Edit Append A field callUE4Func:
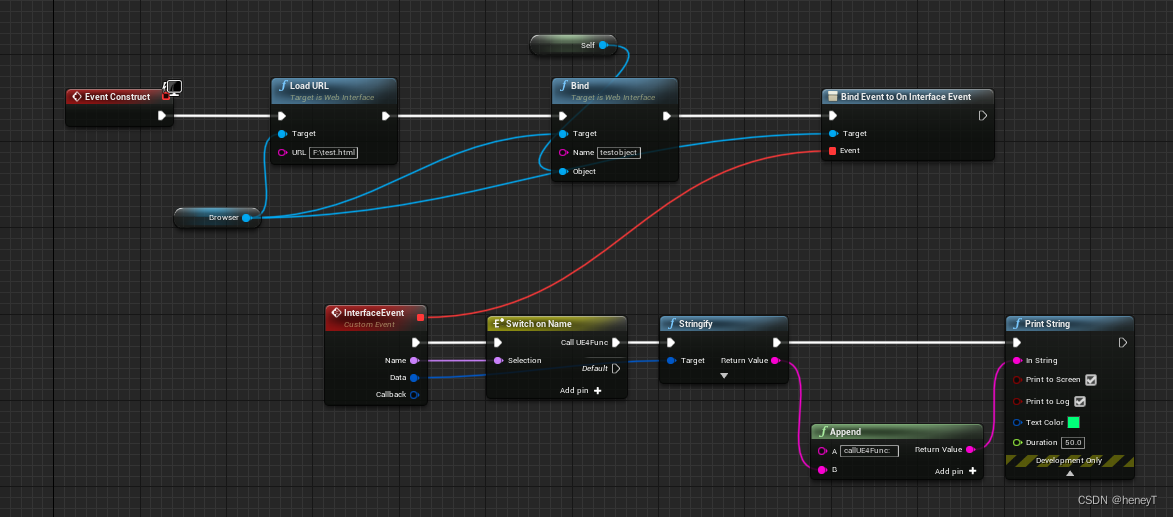This screenshot has width=1173, height=517. [869, 451]
